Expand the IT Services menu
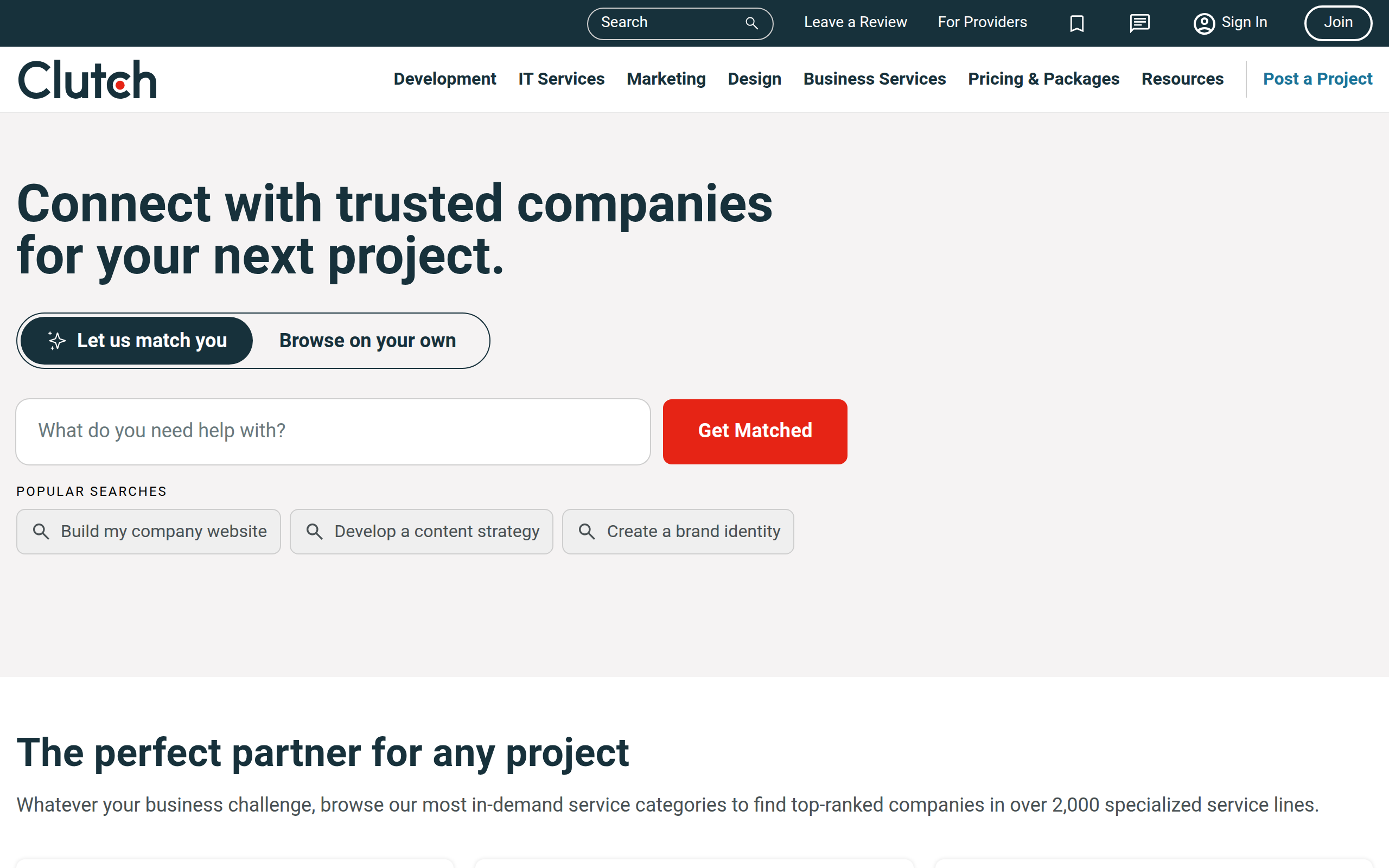Viewport: 1389px width, 868px height. click(561, 79)
